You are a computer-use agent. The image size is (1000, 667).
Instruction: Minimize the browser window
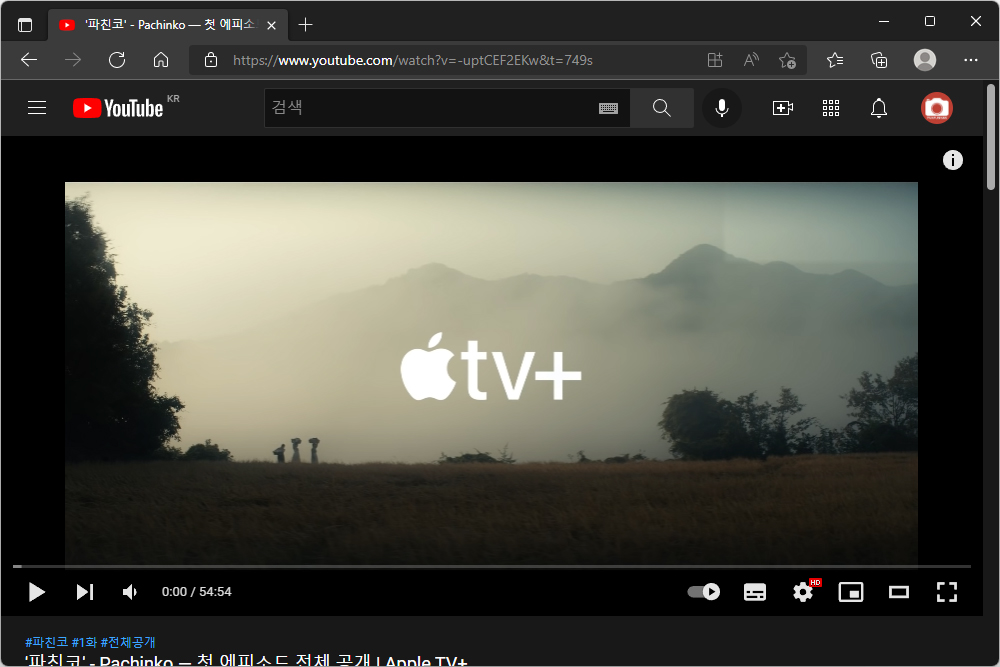tap(884, 22)
